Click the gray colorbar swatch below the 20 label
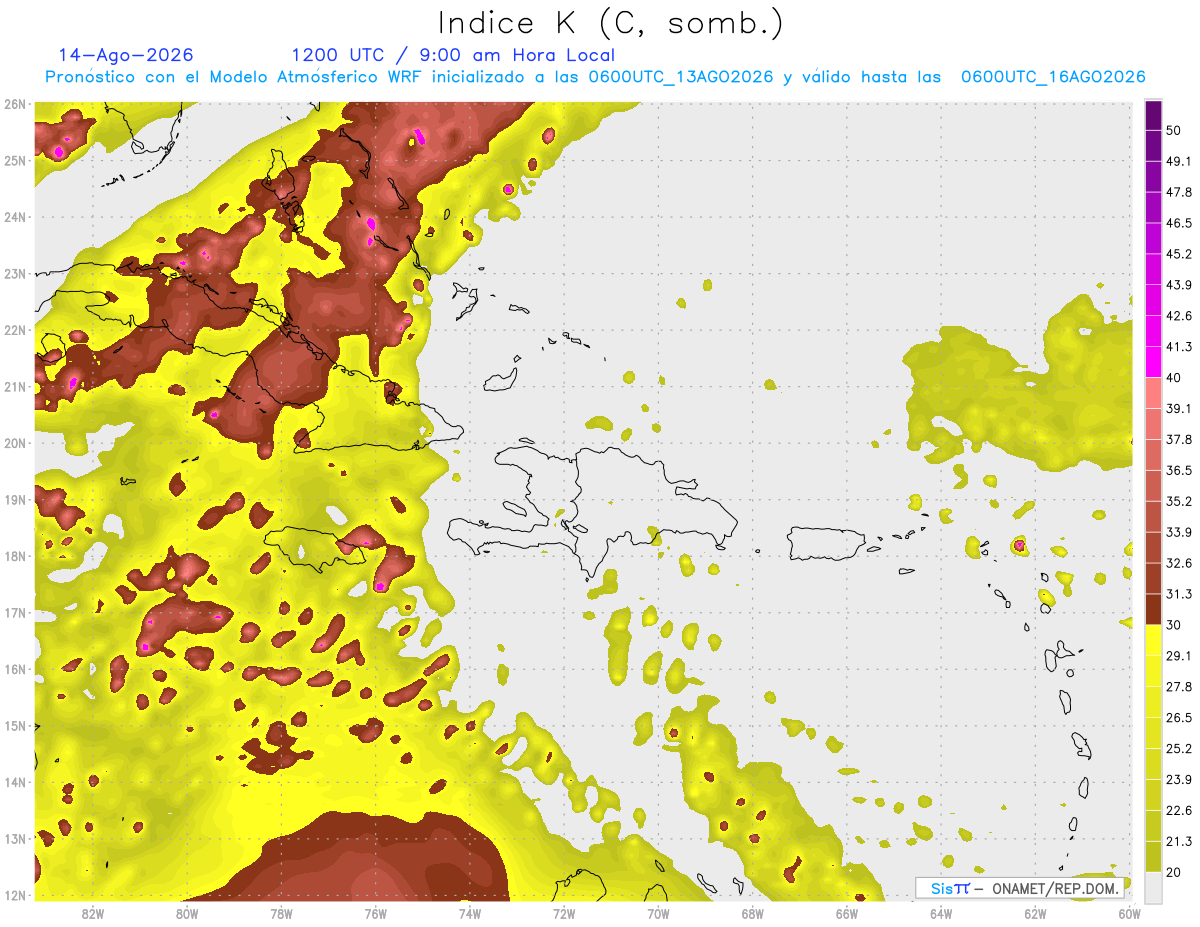Screen dimensions: 1200x927 click(x=1153, y=886)
